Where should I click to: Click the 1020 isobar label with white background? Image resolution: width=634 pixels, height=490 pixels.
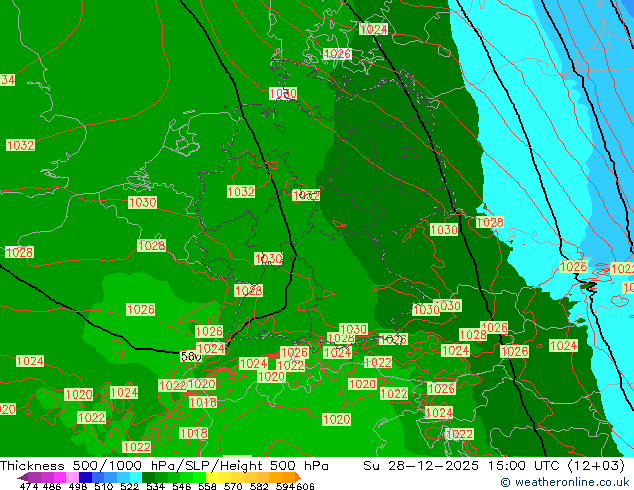click(283, 94)
